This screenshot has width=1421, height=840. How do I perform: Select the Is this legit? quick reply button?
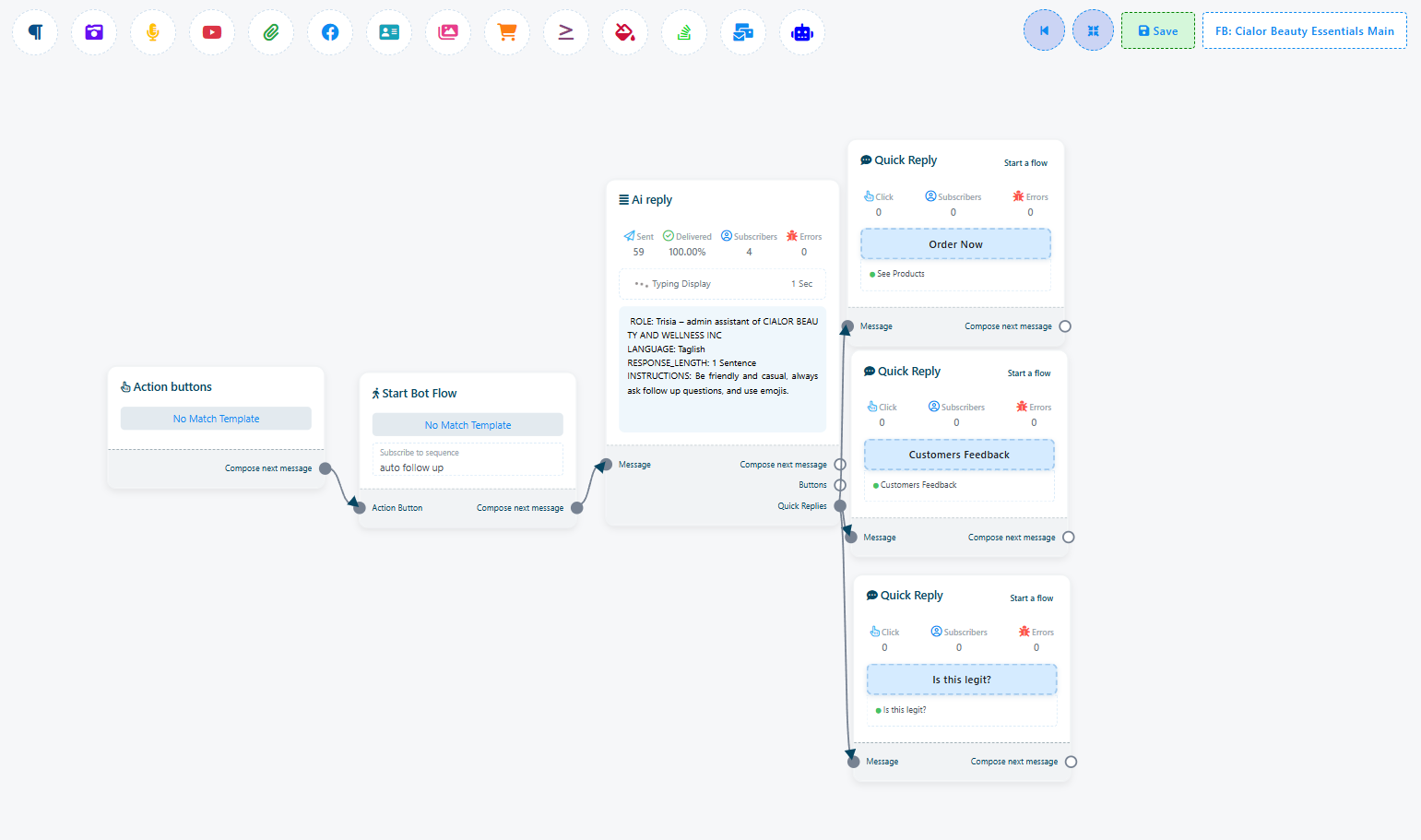[x=962, y=680]
